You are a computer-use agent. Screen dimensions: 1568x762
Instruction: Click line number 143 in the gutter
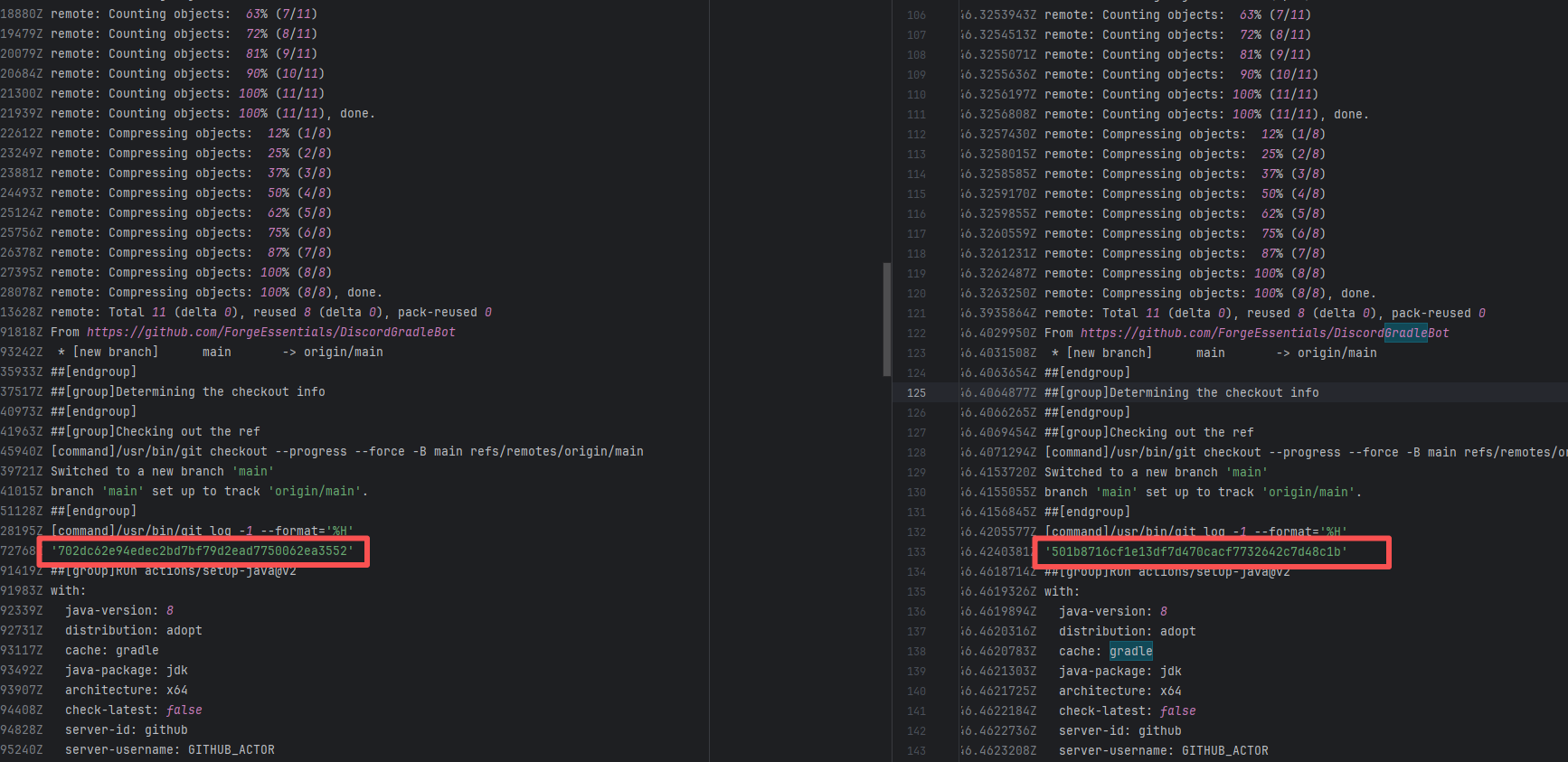tap(916, 751)
